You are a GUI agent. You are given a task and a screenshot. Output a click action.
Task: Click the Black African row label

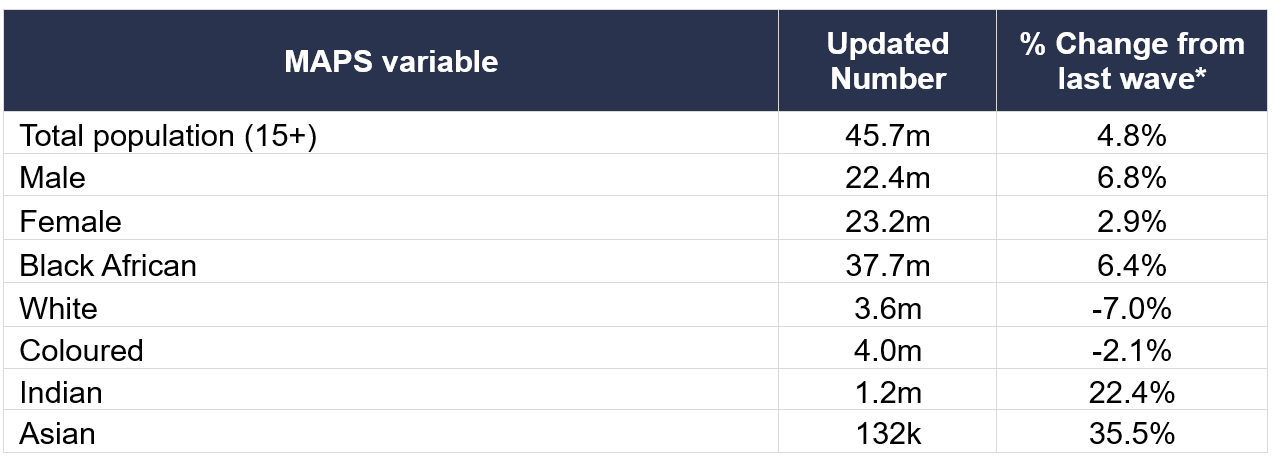click(108, 265)
